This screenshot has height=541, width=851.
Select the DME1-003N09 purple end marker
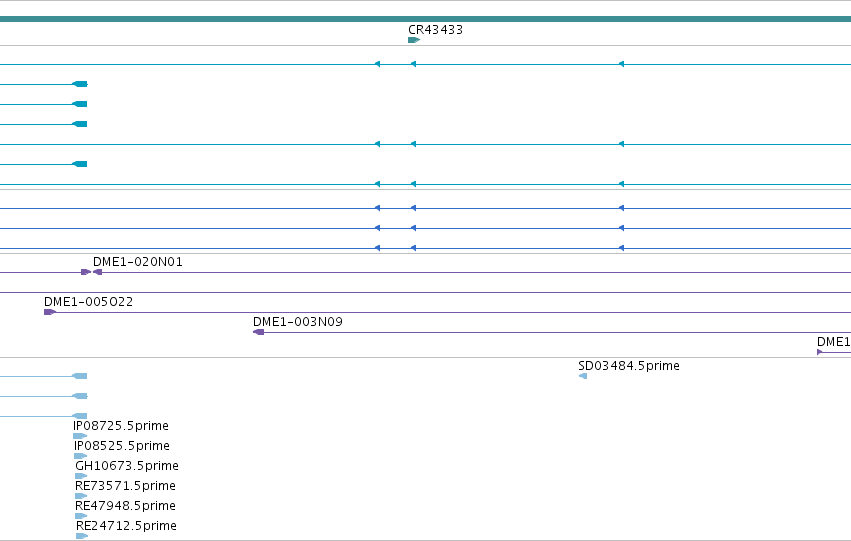pyautogui.click(x=258, y=332)
